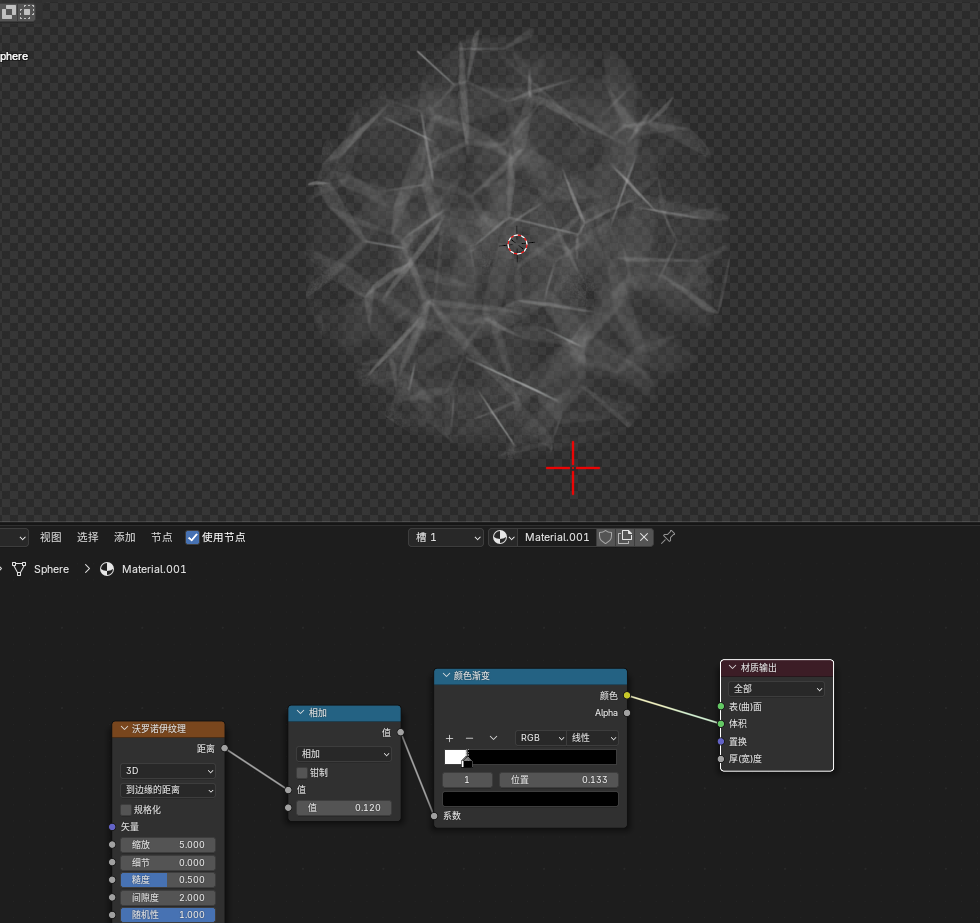Click the 间隙度 2.000 field
Screen dimensions: 980x923
pos(168,897)
